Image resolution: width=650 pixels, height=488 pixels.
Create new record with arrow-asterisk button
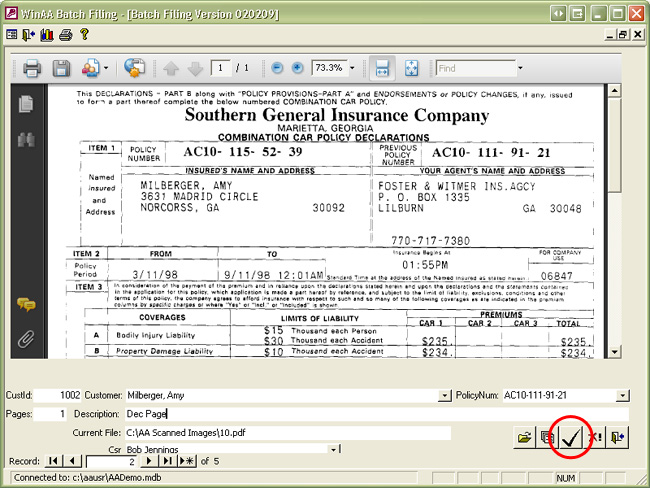click(x=187, y=461)
